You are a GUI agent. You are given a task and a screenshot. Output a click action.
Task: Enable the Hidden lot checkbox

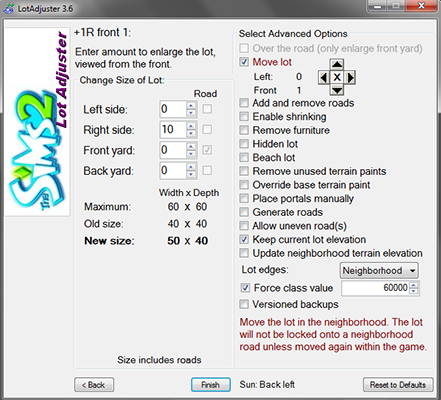click(244, 144)
